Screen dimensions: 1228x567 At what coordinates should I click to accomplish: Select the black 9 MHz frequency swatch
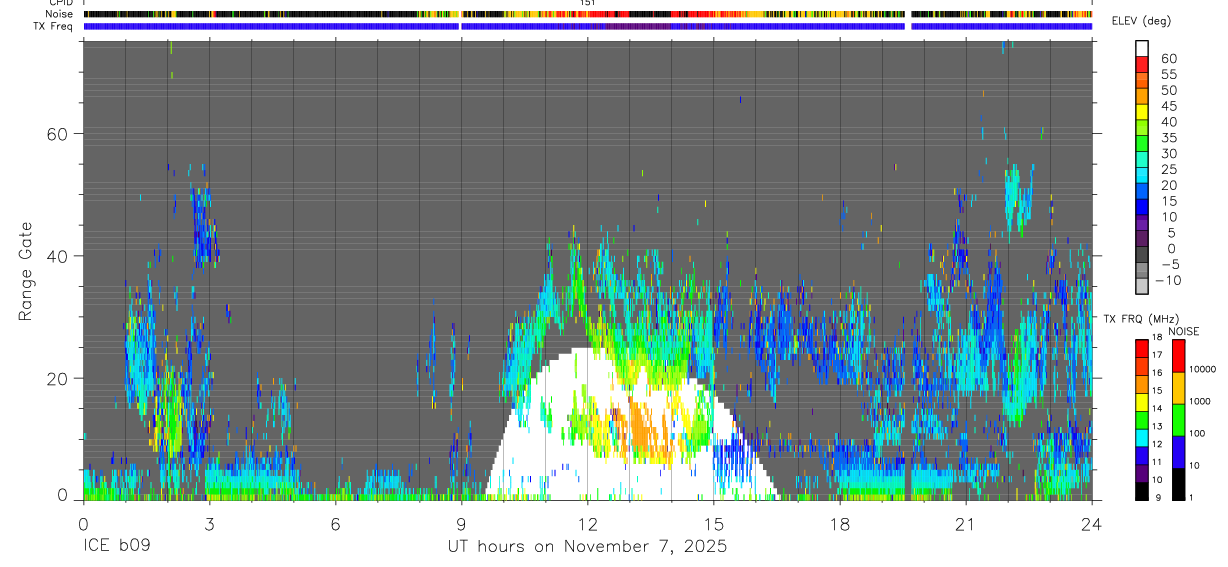[x=1142, y=491]
